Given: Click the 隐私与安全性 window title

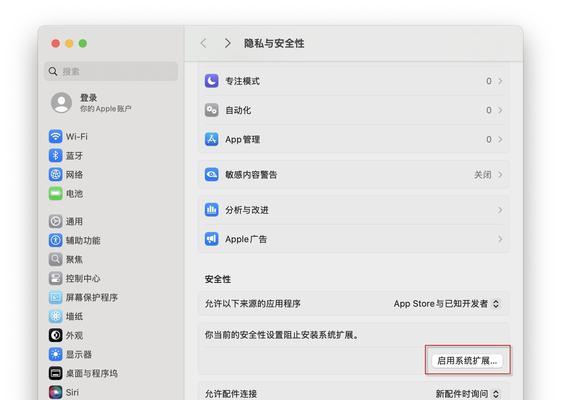Looking at the screenshot, I should 274,43.
